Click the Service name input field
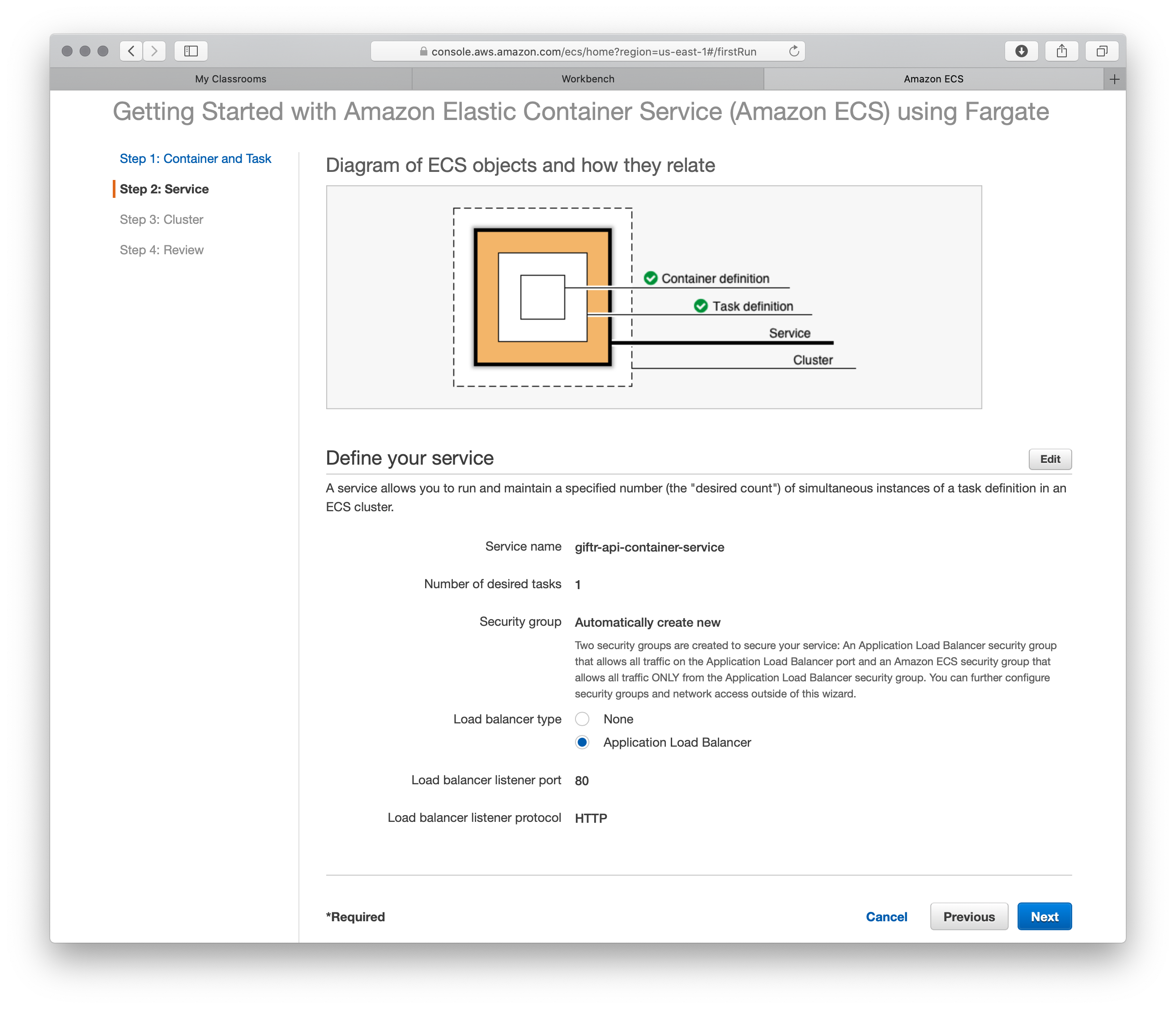Image resolution: width=1176 pixels, height=1009 pixels. [651, 547]
